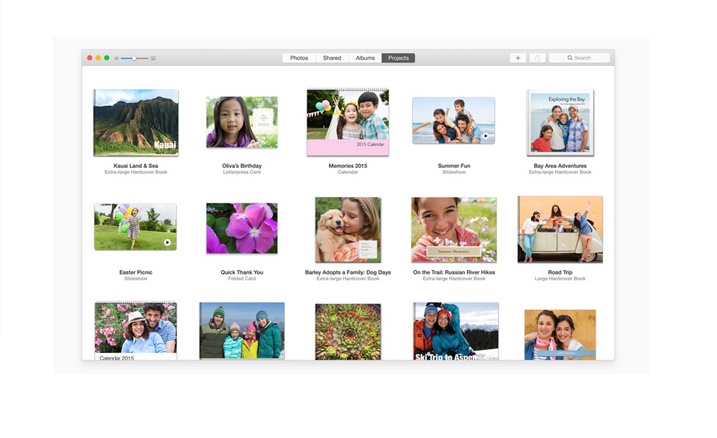
Task: Switch to the Shared tab
Action: click(332, 58)
